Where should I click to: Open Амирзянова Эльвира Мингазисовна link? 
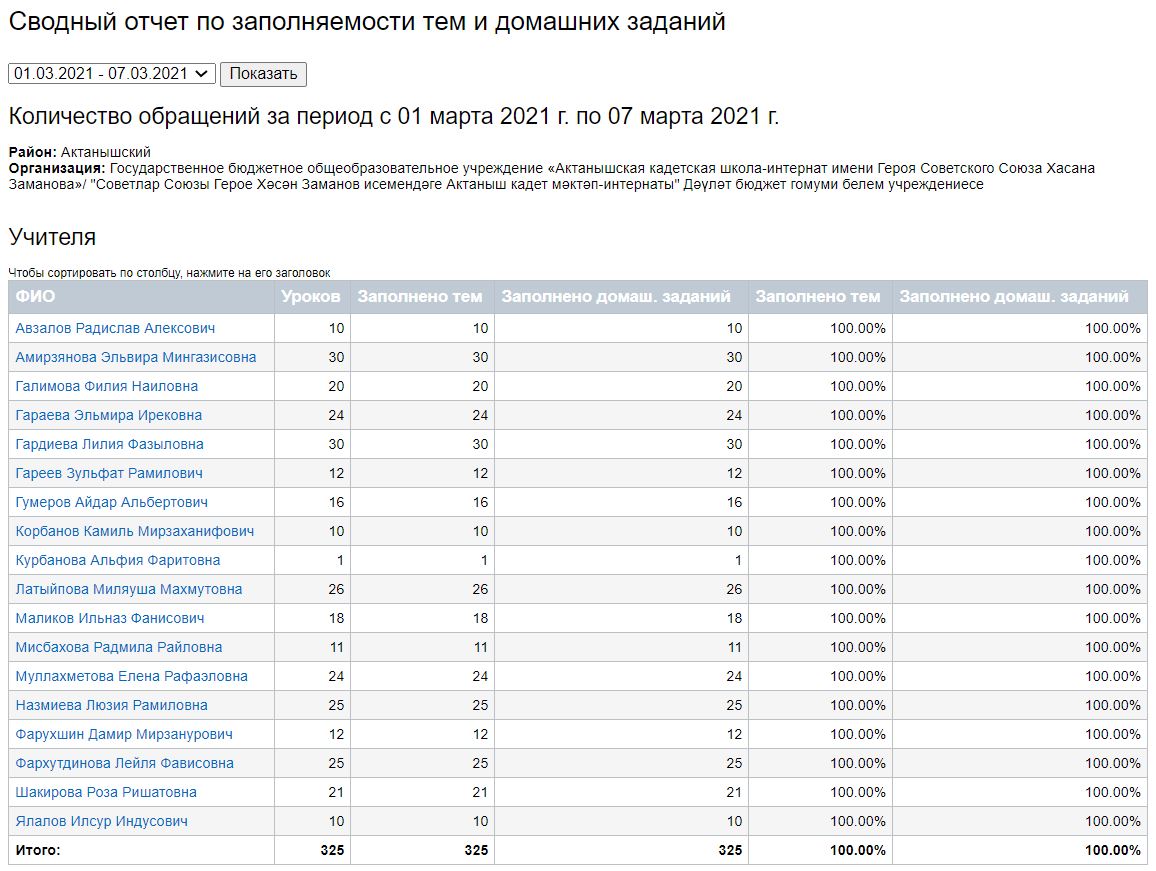point(136,357)
